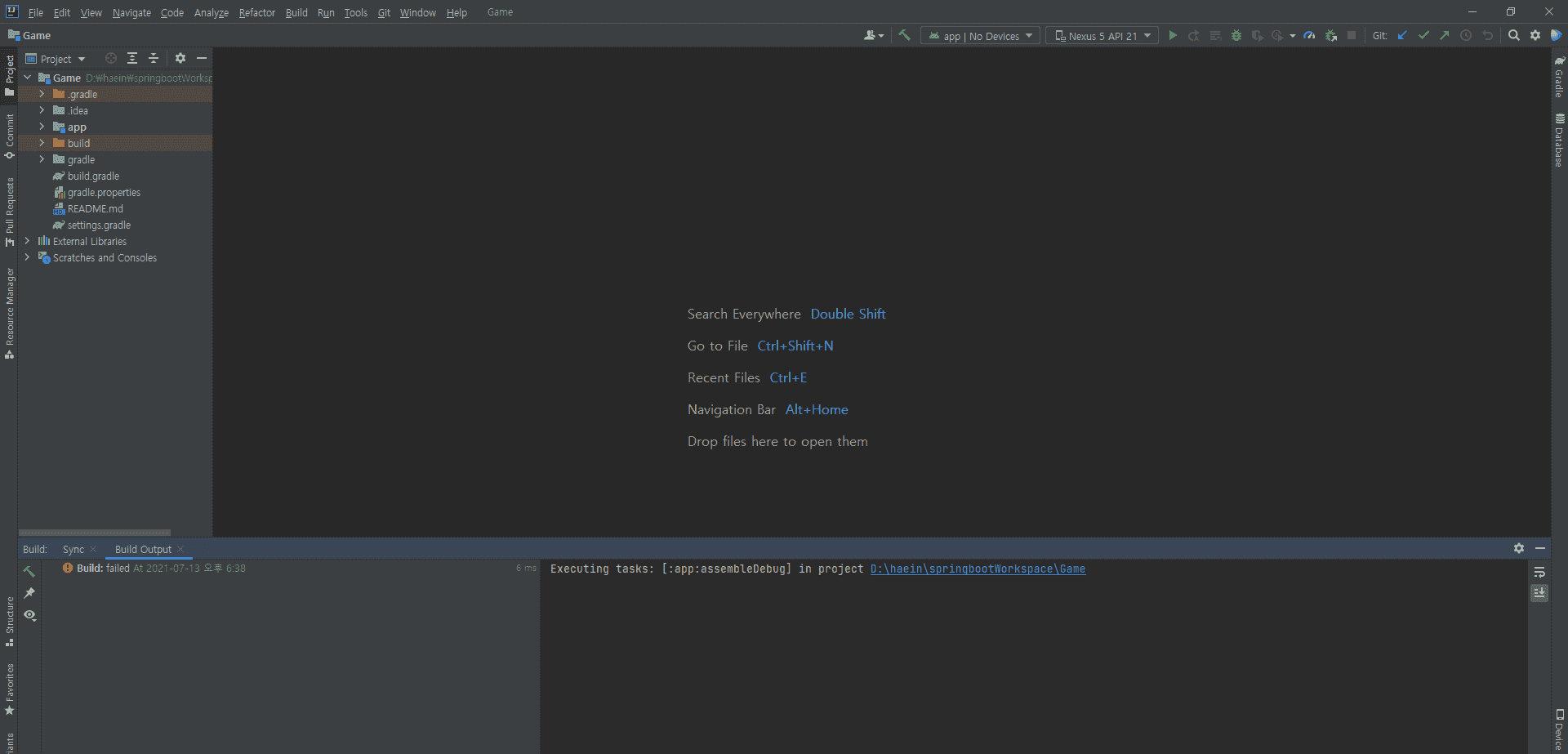Switch to the Sync tab in Build panel
Image resolution: width=1568 pixels, height=754 pixels.
tap(73, 550)
